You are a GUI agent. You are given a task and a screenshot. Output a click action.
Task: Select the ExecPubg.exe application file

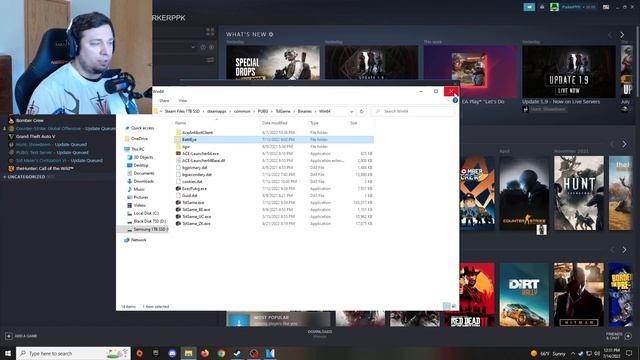(x=194, y=189)
